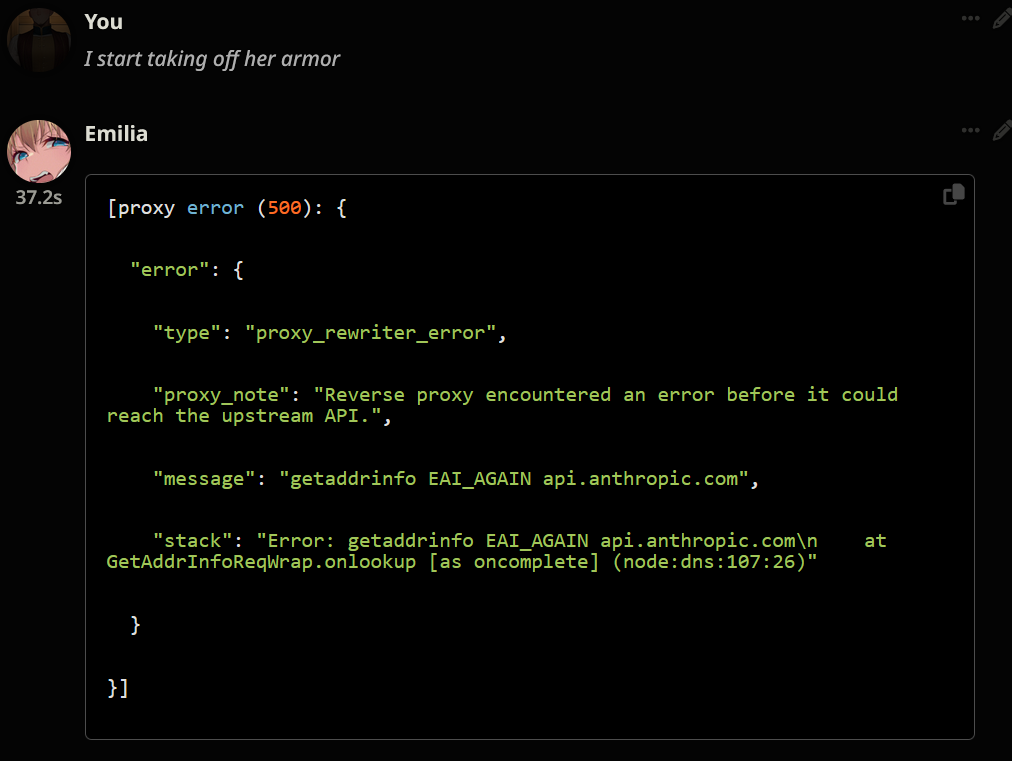
Task: Click the You user avatar
Action: [39, 40]
